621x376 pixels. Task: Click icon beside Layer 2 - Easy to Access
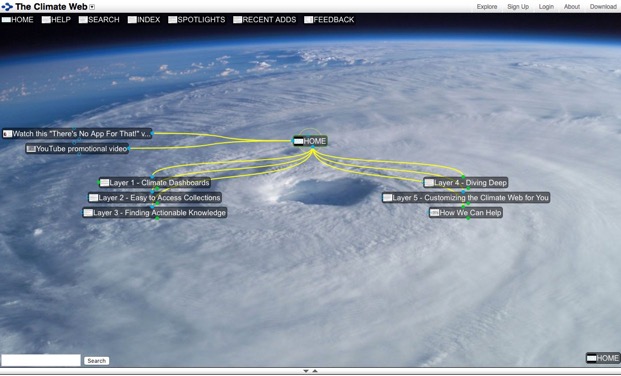tap(93, 197)
